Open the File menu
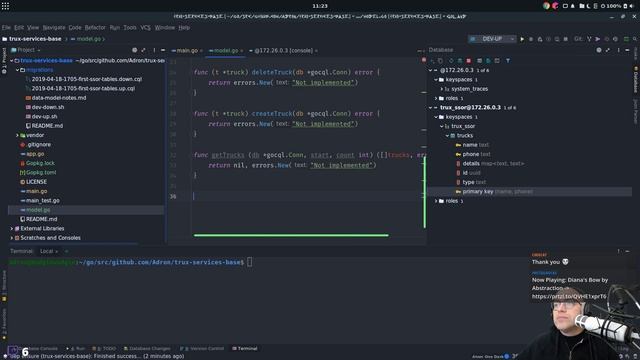The height and width of the screenshot is (360, 640). (x=6, y=27)
